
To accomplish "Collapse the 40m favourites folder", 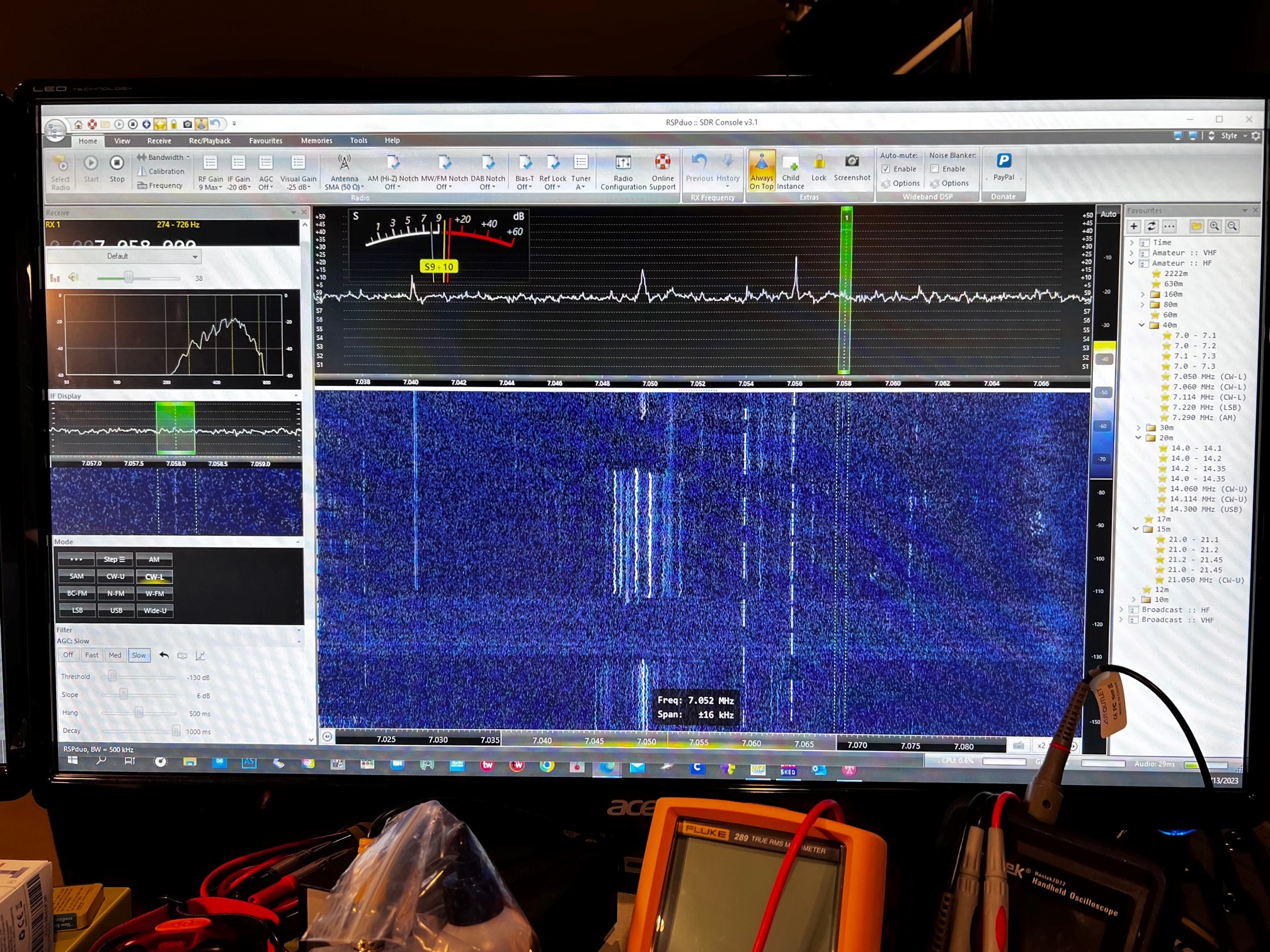I will (1141, 325).
